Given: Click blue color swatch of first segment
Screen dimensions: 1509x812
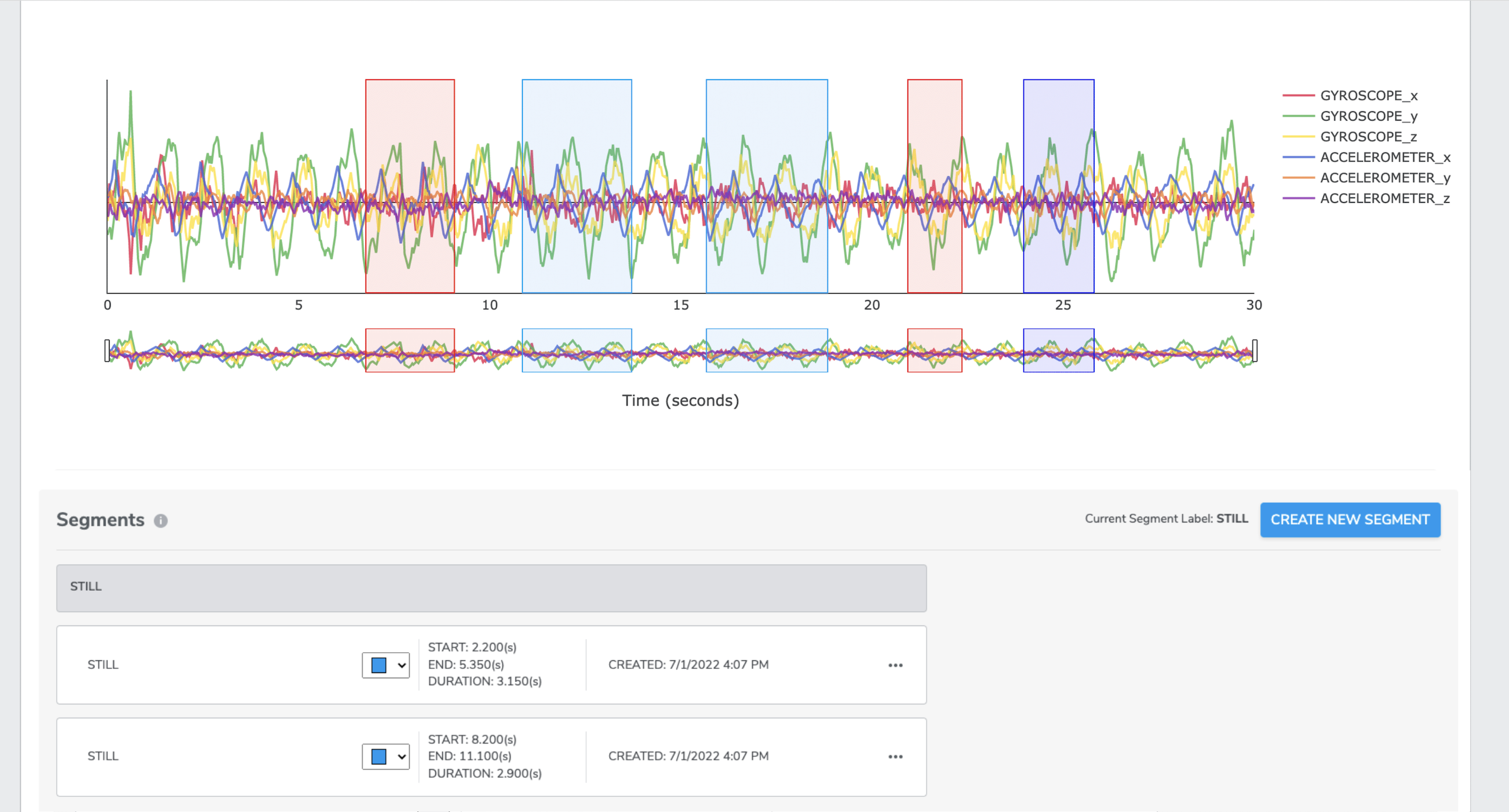Looking at the screenshot, I should pos(379,665).
